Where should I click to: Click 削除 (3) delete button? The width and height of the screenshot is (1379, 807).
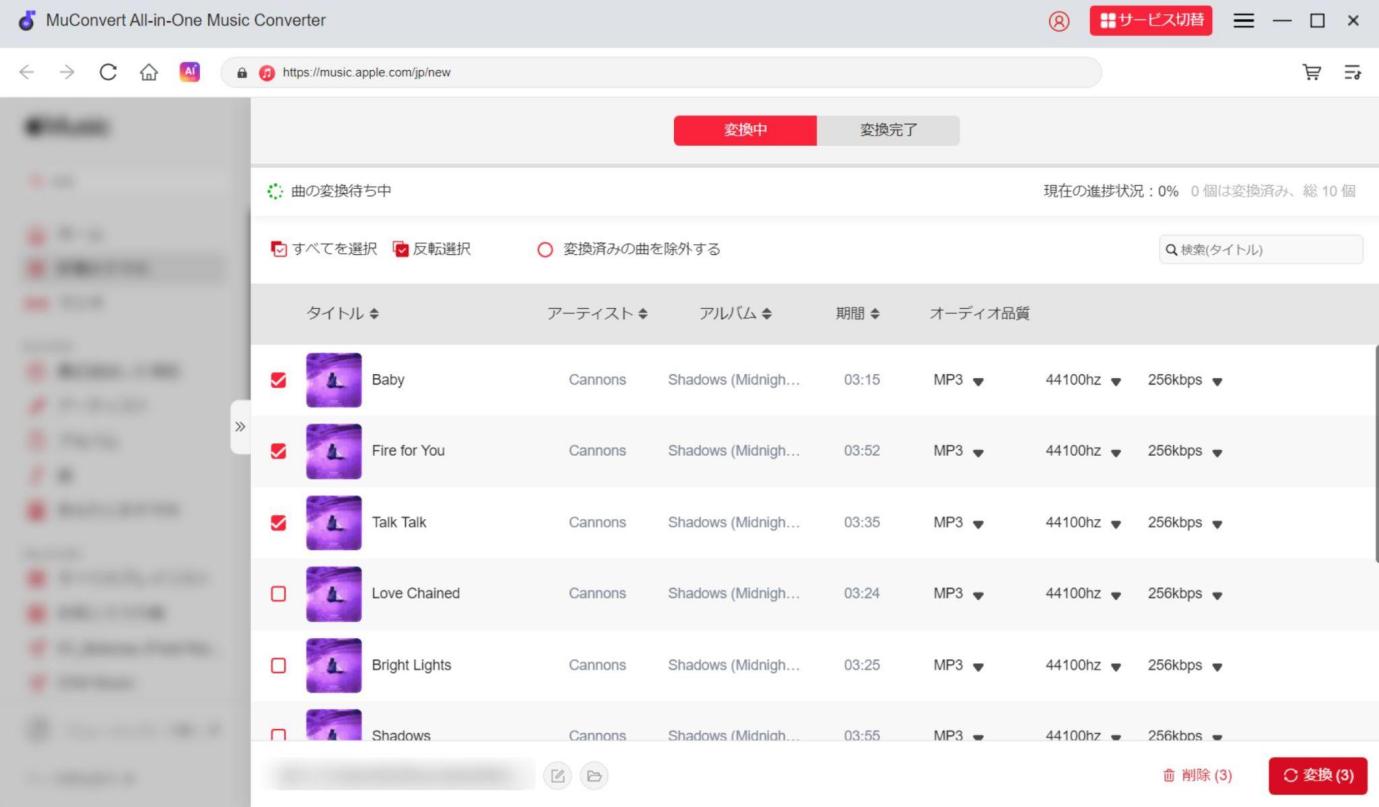click(x=1196, y=775)
